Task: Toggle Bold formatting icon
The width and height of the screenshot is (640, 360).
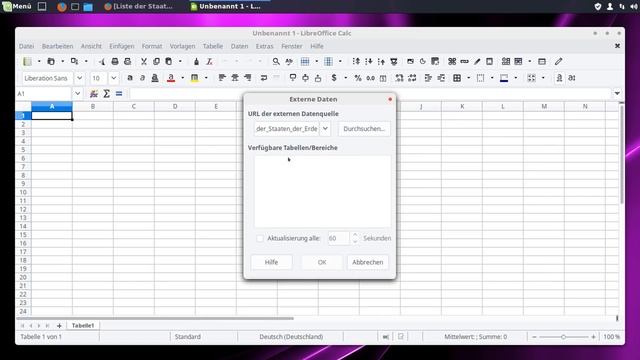Action: click(130, 78)
